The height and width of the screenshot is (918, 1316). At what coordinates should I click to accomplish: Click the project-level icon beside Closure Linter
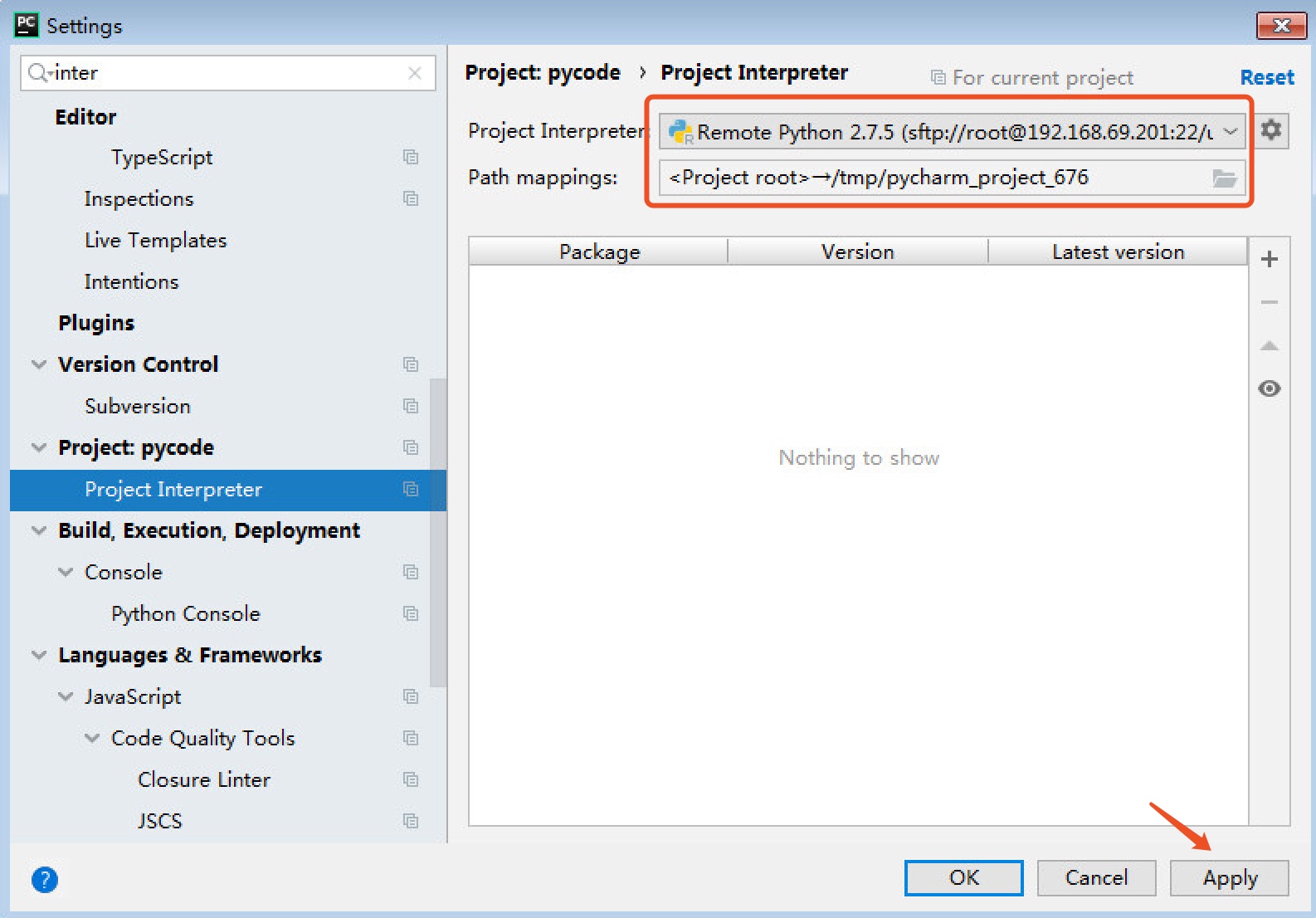tap(411, 779)
